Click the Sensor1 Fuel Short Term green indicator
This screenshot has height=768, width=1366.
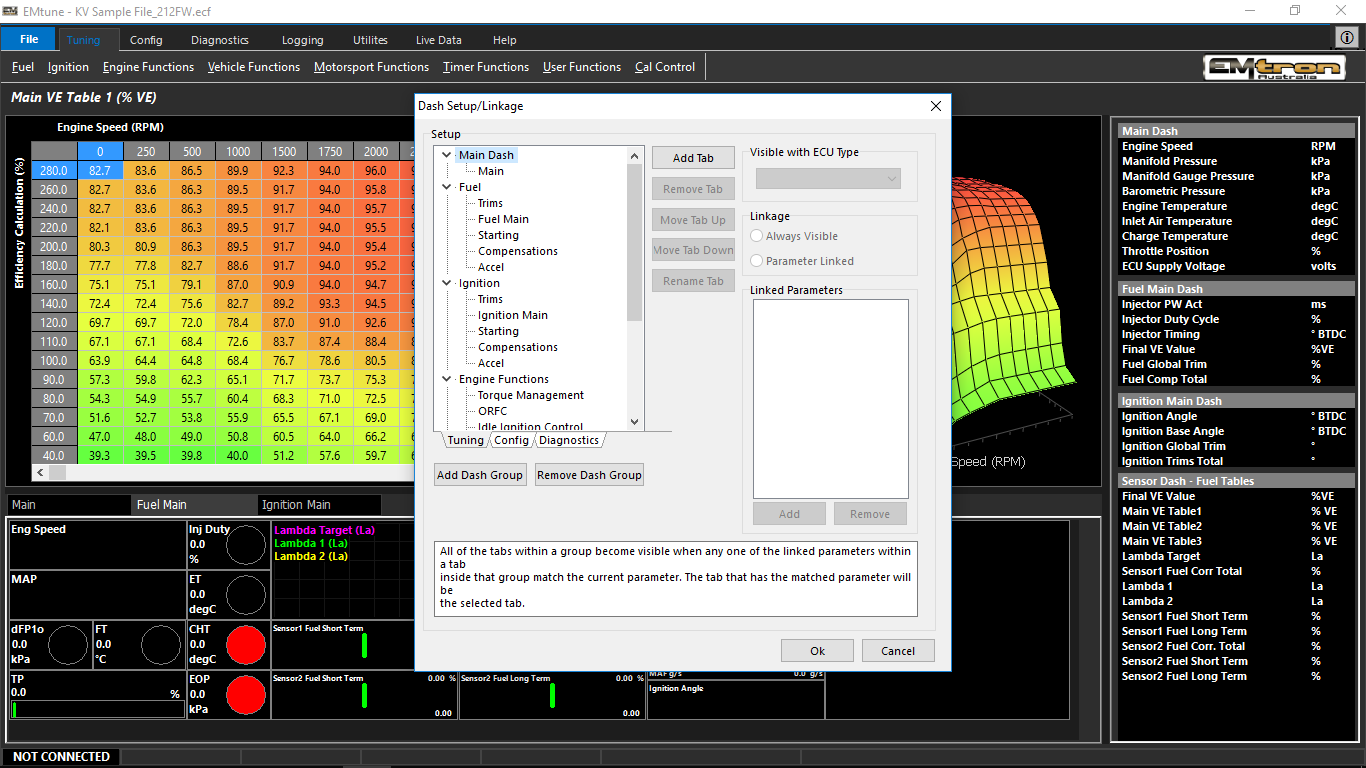(x=364, y=645)
